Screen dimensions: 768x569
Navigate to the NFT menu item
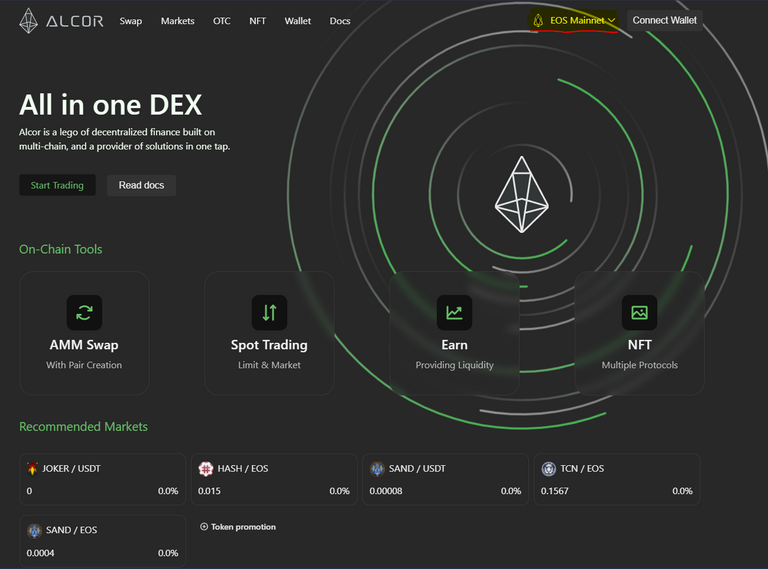click(258, 21)
